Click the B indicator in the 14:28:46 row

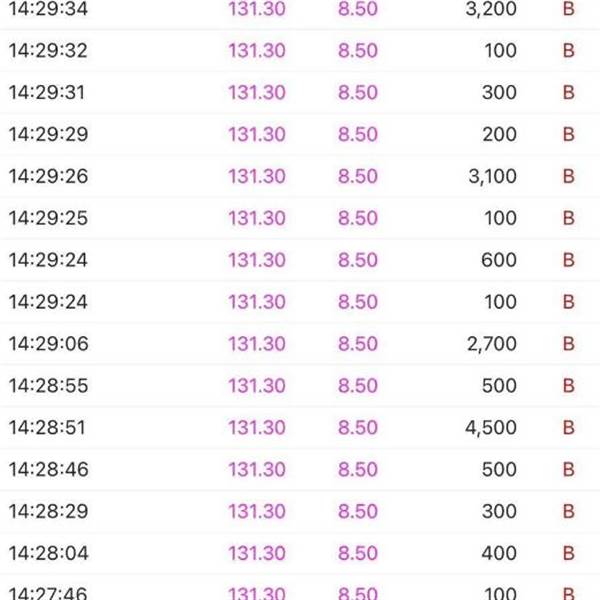[x=569, y=471]
